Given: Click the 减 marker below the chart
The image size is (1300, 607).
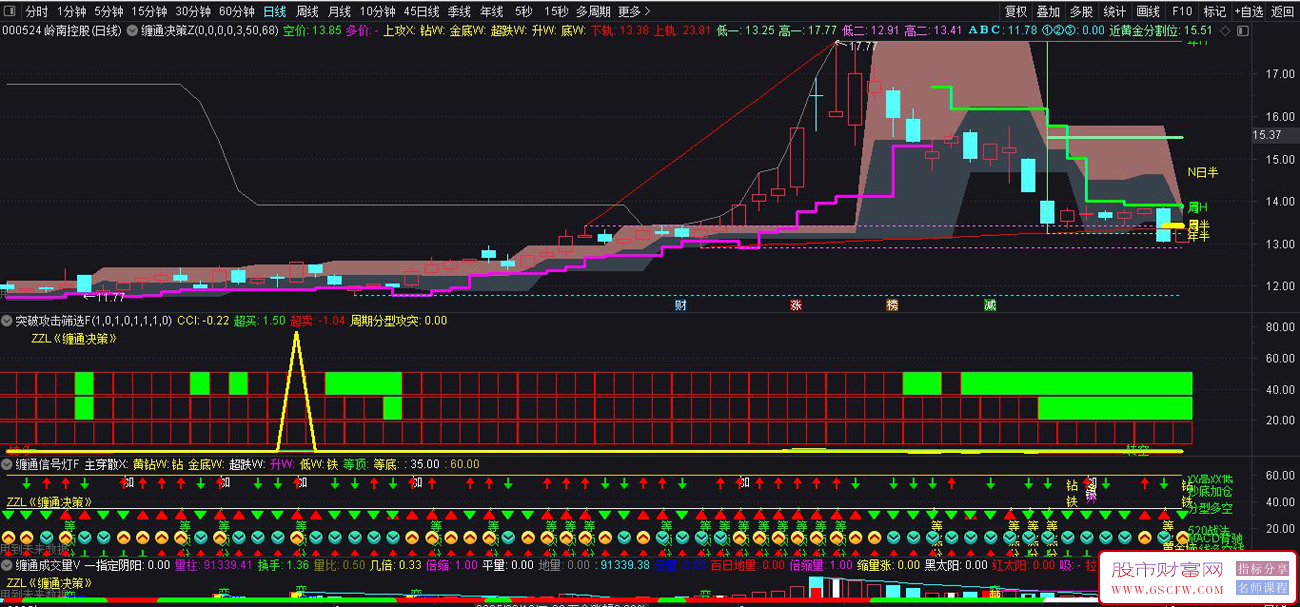Looking at the screenshot, I should point(989,305).
